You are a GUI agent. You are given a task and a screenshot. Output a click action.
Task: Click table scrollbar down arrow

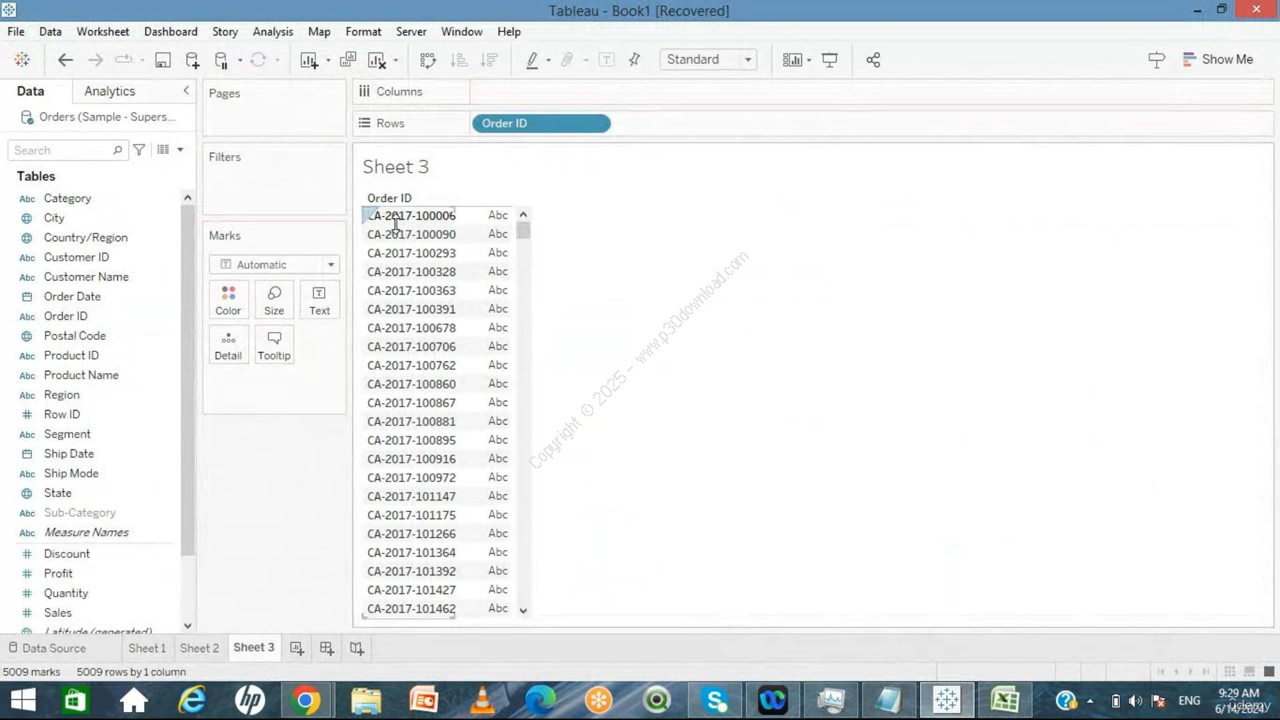tap(523, 610)
